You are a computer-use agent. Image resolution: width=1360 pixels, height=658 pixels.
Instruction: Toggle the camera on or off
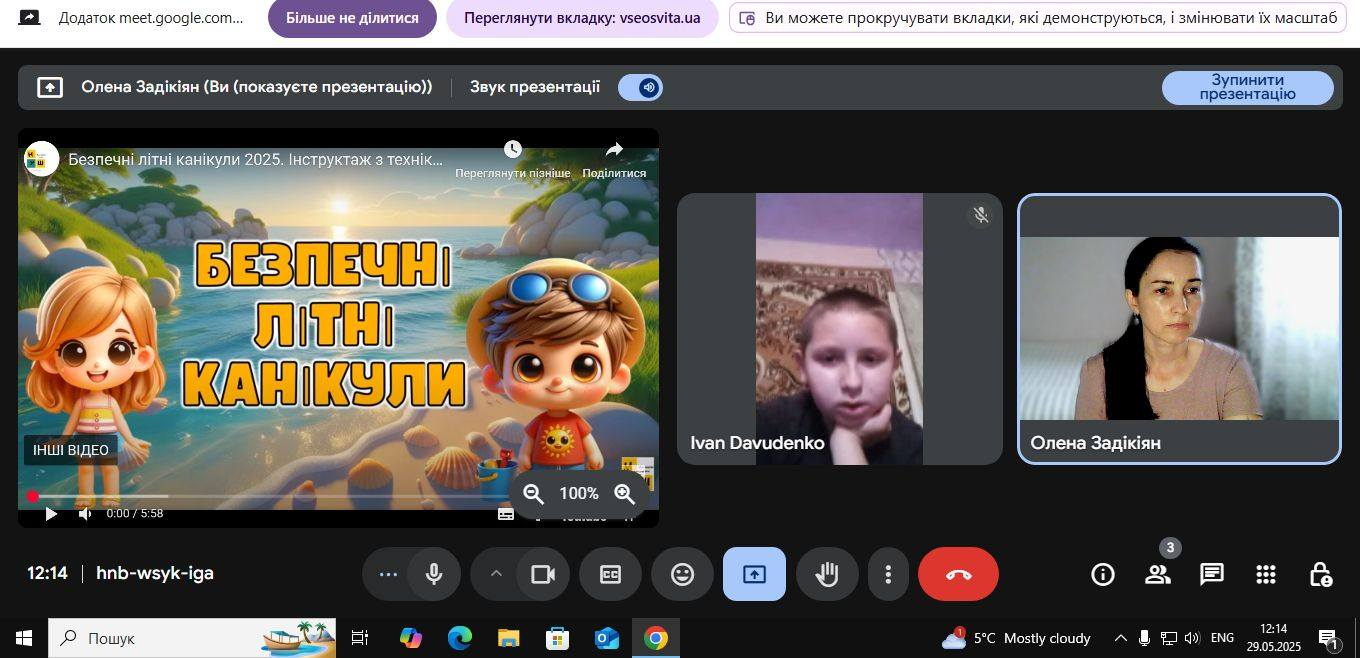click(x=543, y=574)
